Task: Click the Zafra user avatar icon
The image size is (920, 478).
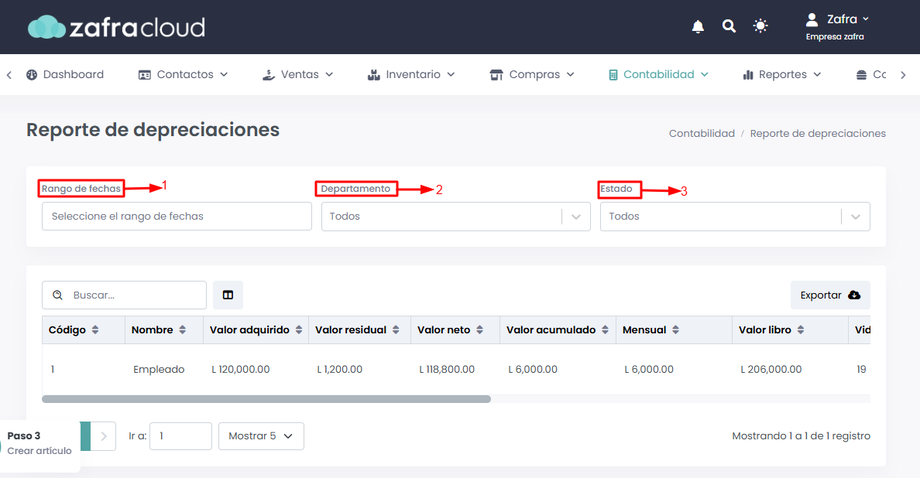Action: [x=812, y=19]
